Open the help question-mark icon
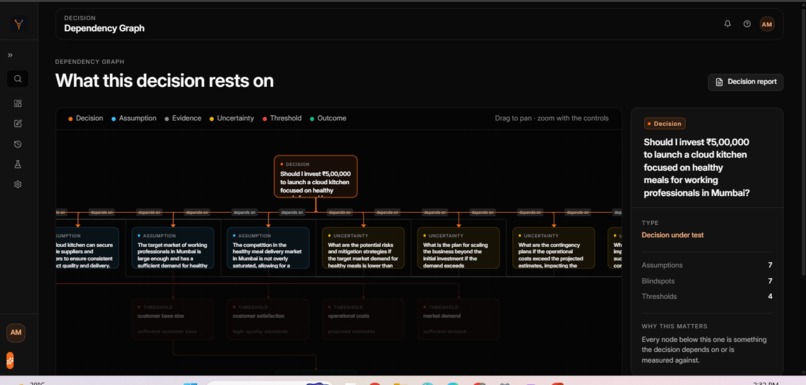806x385 pixels. tap(747, 24)
